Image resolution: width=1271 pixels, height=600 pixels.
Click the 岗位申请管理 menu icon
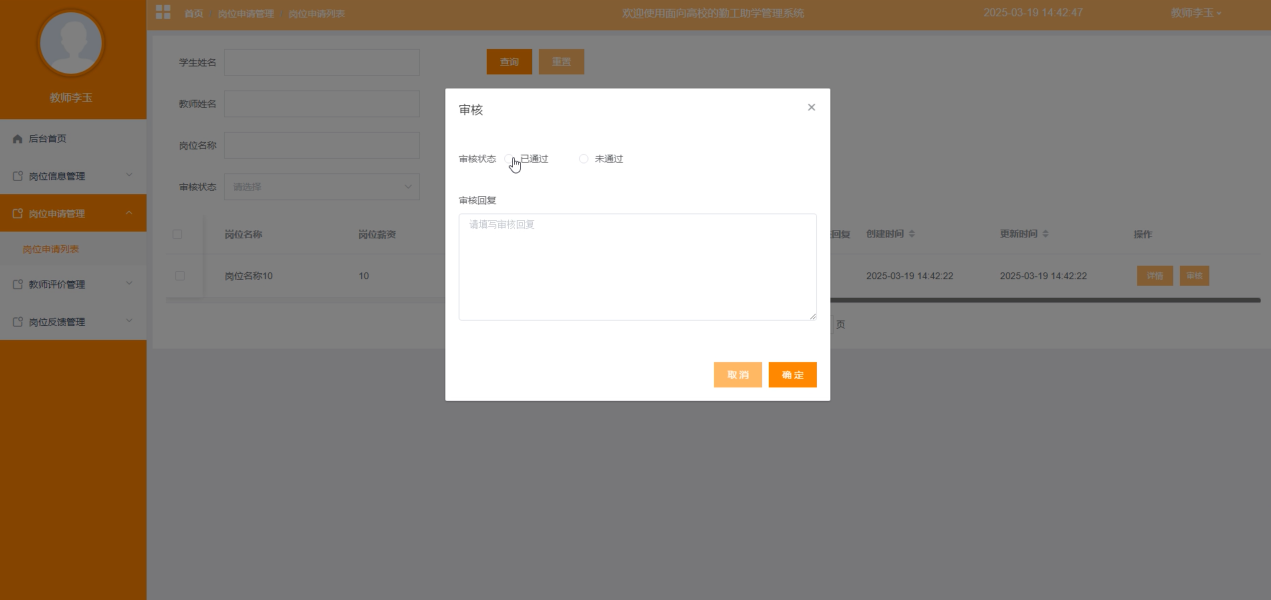(x=17, y=213)
